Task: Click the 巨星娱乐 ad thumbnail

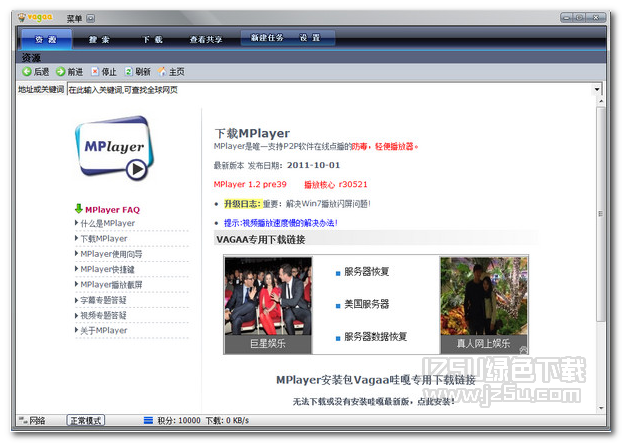Action: (x=268, y=305)
